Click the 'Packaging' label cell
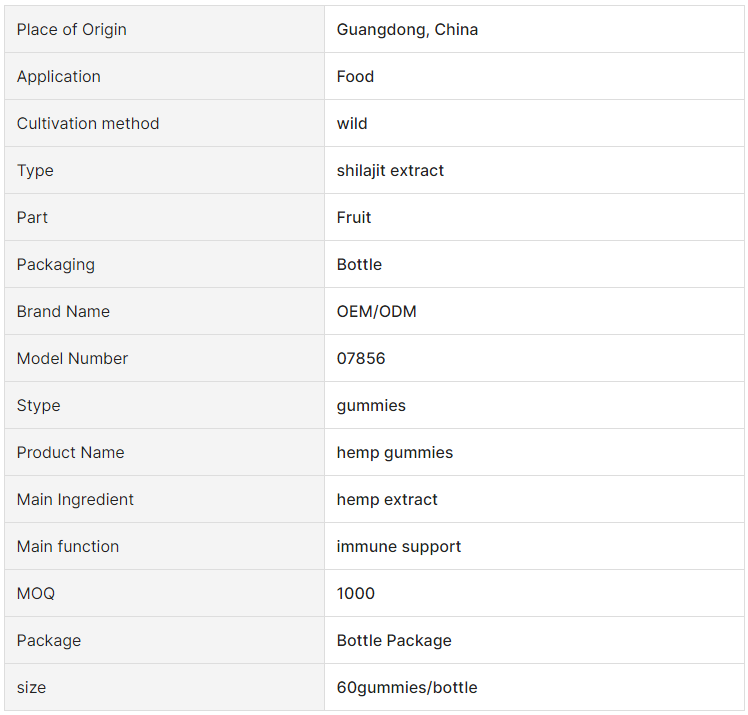 pos(56,264)
